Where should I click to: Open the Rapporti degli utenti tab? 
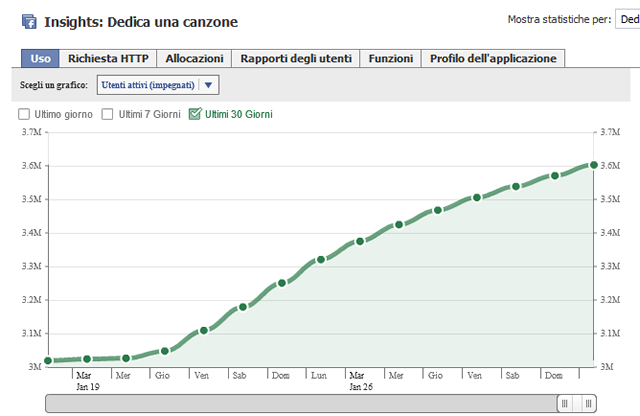tap(296, 58)
